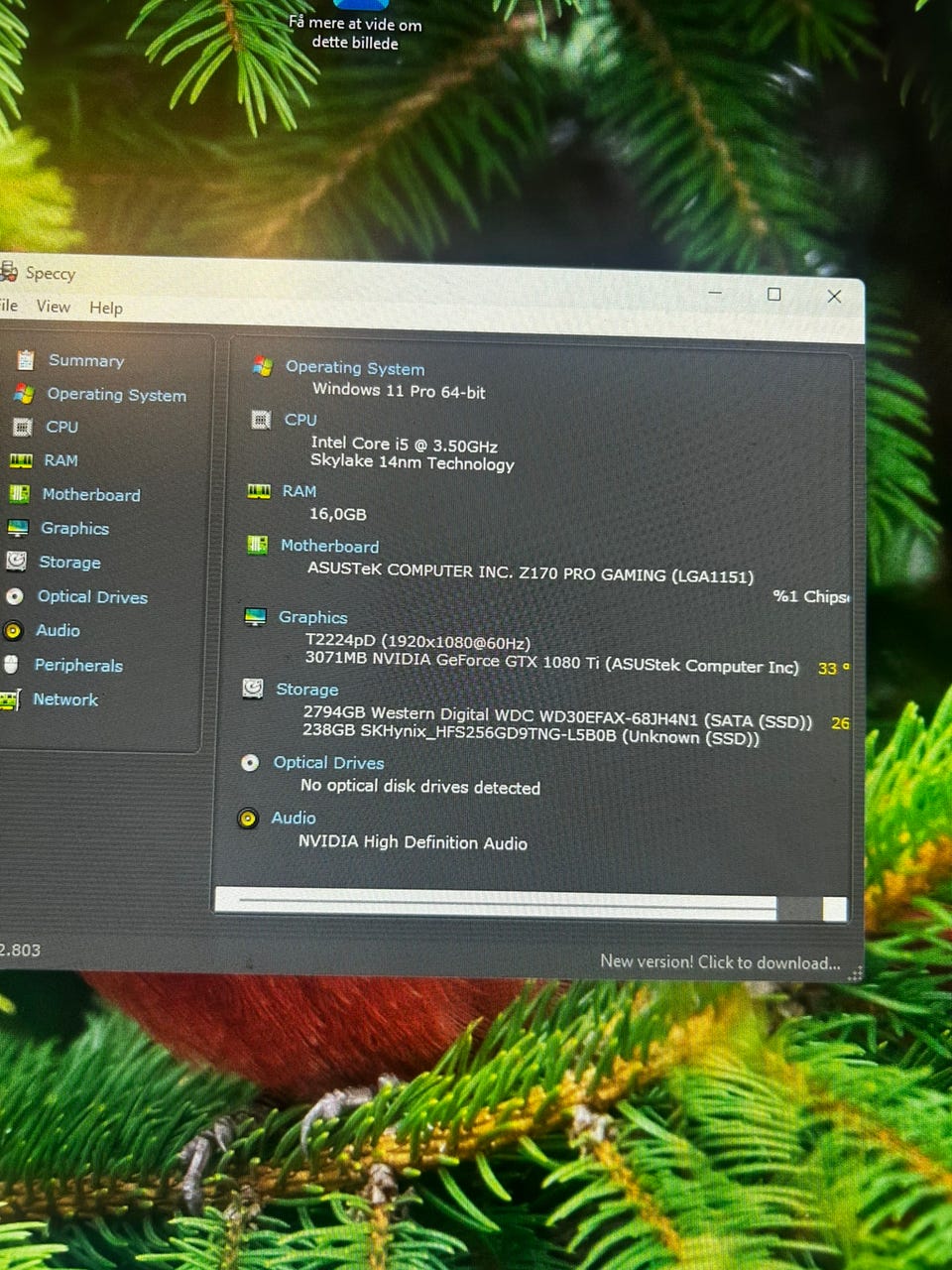Click No optical disk drives detected text
Viewport: 952px width, 1270px height.
pyautogui.click(x=420, y=787)
